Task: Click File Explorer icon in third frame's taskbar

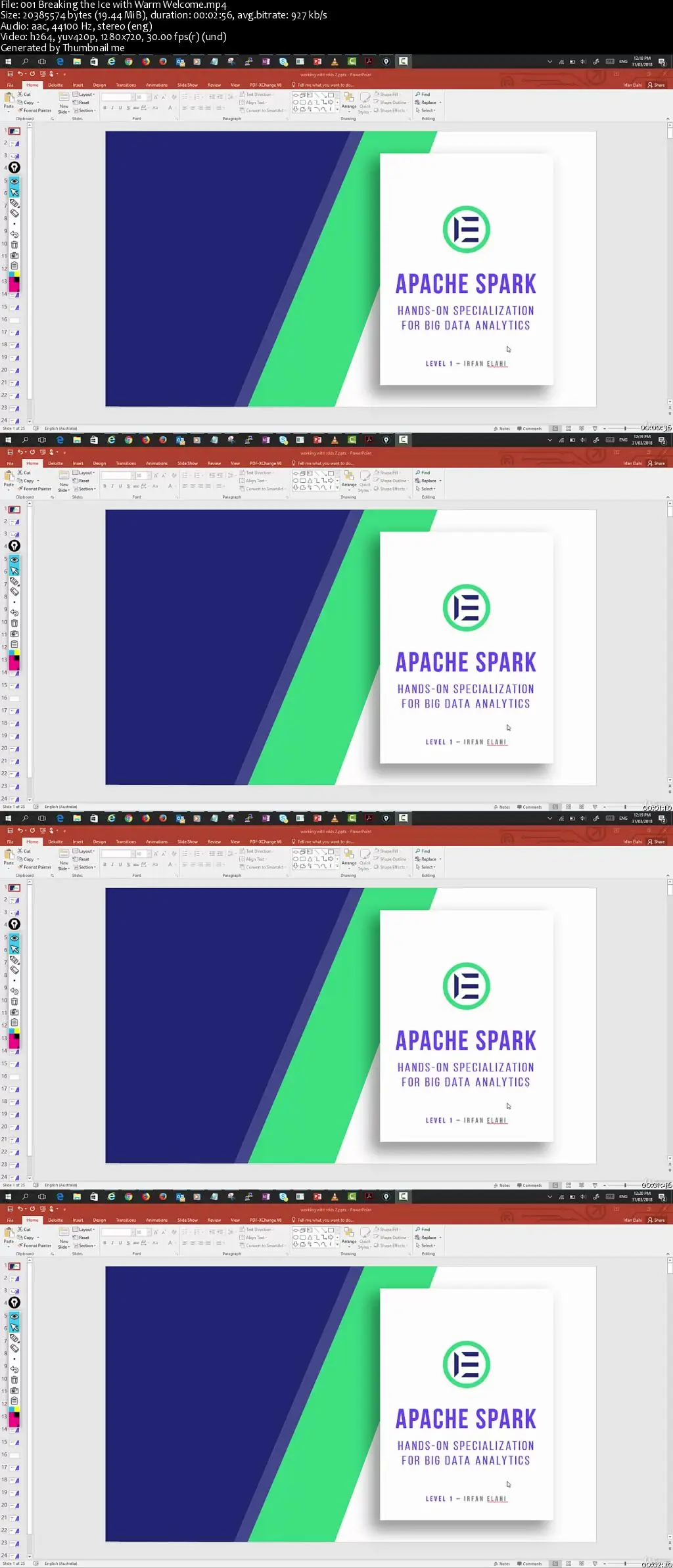Action: pyautogui.click(x=77, y=818)
